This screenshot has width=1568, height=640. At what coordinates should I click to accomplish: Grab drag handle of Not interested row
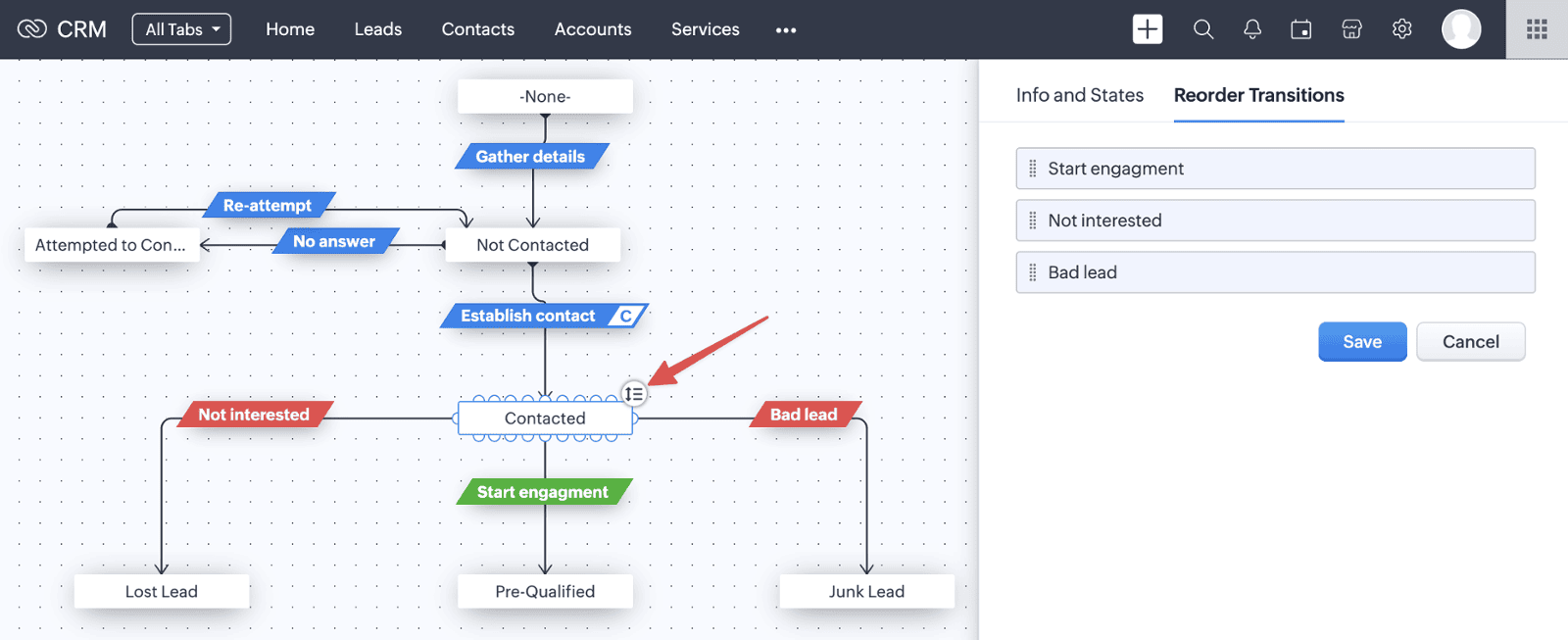pos(1032,221)
